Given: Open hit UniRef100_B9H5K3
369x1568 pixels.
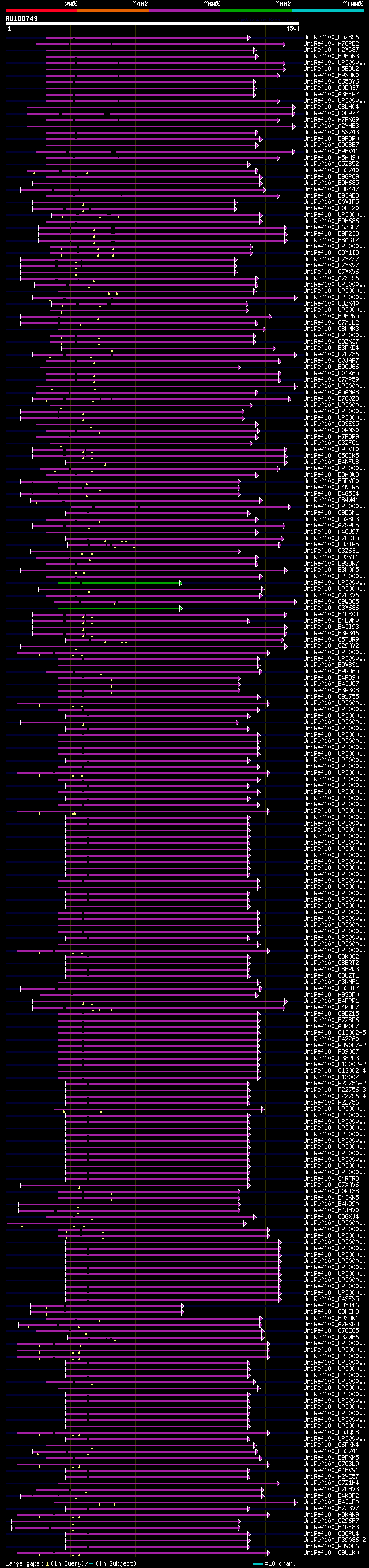Looking at the screenshot, I should (x=332, y=56).
